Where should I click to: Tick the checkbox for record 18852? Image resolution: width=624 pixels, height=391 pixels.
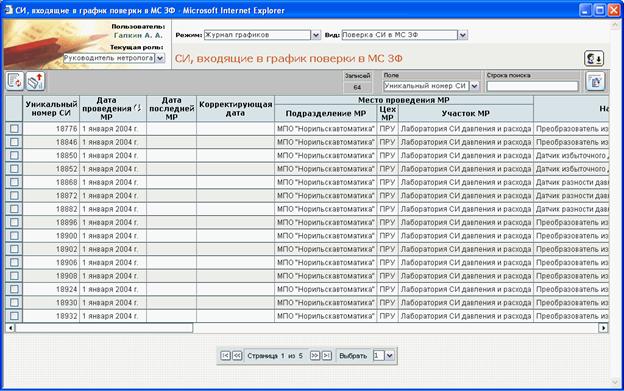tap(14, 169)
